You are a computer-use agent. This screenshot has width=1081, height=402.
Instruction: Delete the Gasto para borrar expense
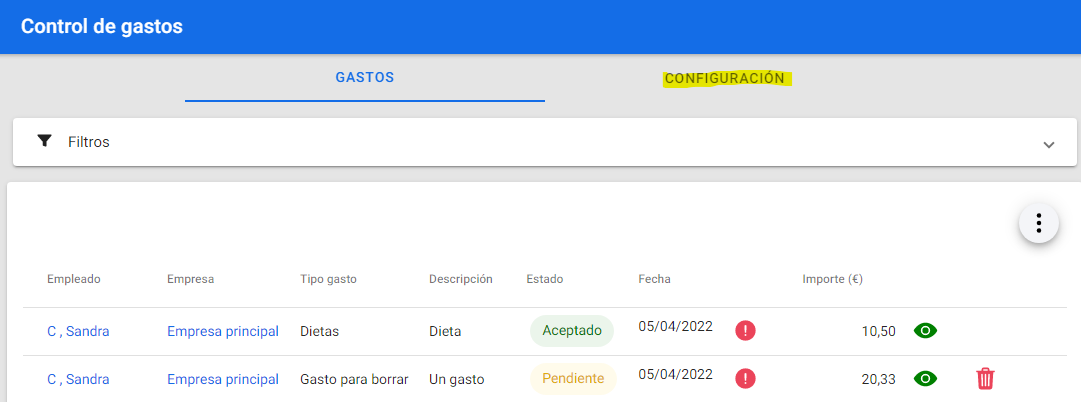pyautogui.click(x=985, y=379)
